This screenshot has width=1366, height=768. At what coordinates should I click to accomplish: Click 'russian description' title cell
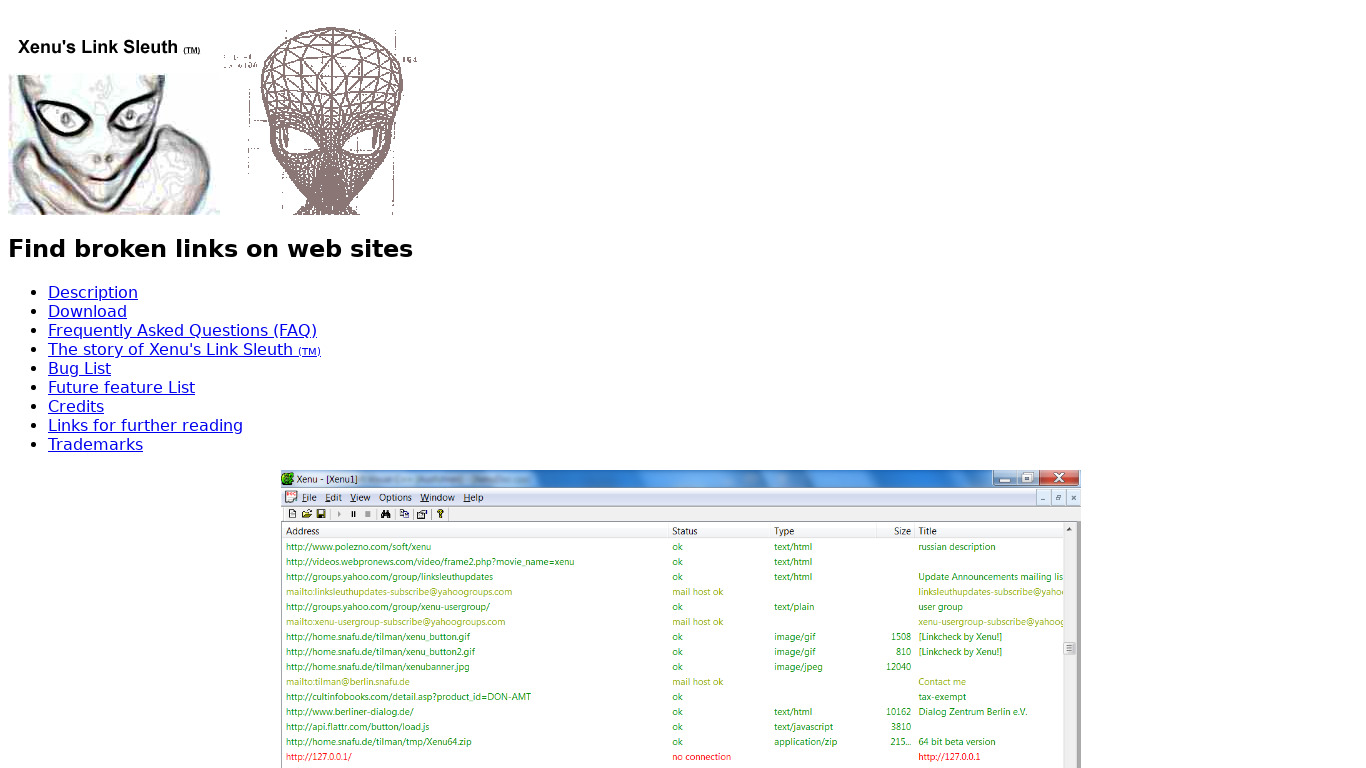(x=957, y=547)
